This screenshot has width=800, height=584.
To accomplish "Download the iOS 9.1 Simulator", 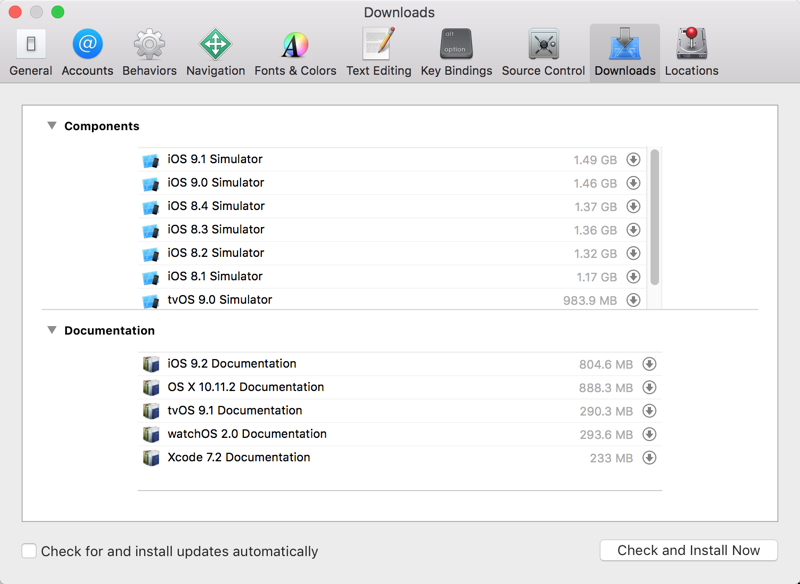I will (633, 160).
